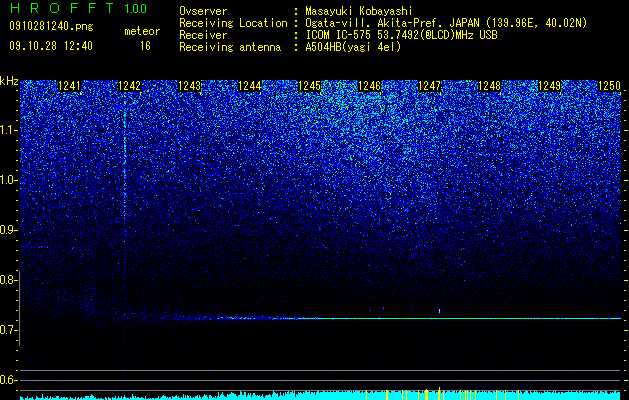Click the 1242 time marker label
629x400 pixels.
(130, 86)
